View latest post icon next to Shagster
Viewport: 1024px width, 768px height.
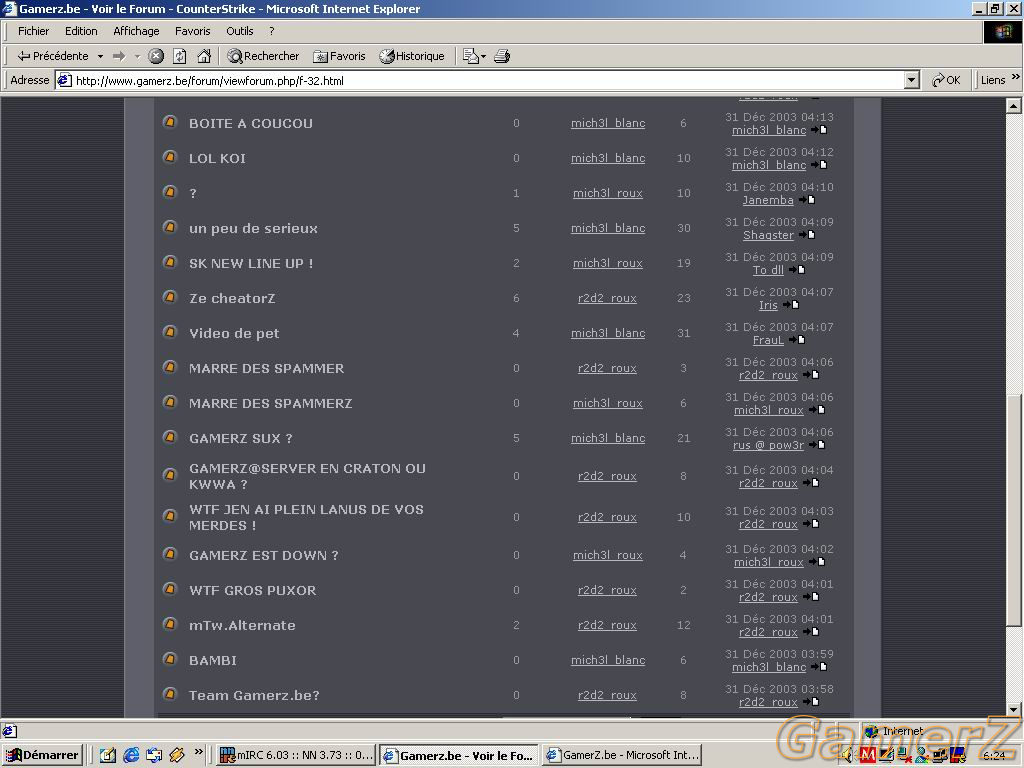(x=807, y=235)
